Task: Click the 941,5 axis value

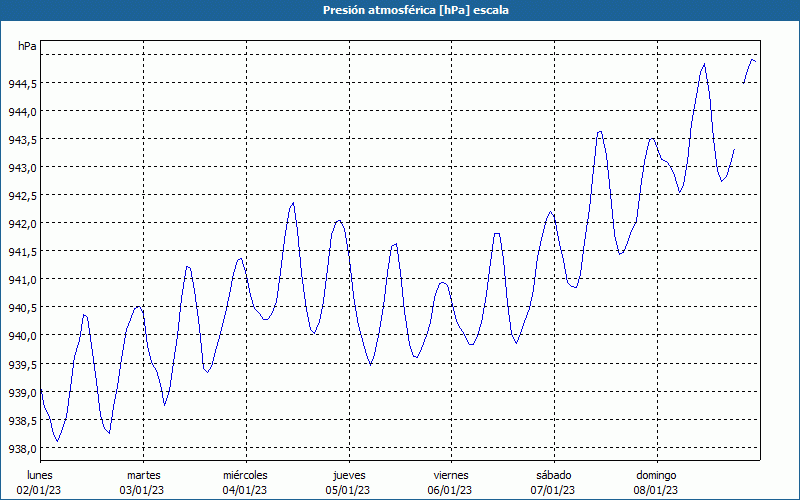Action: (22, 252)
